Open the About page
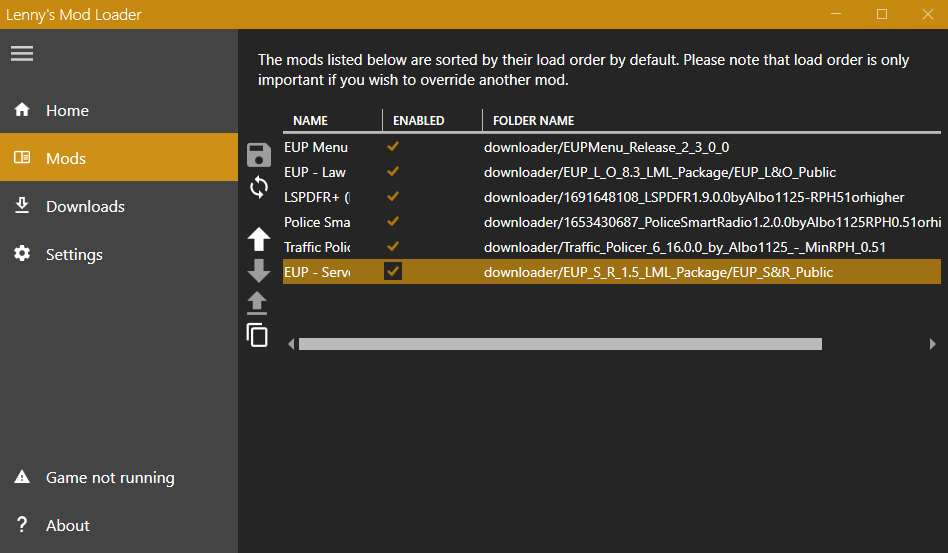Viewport: 948px width, 553px height. 119,525
